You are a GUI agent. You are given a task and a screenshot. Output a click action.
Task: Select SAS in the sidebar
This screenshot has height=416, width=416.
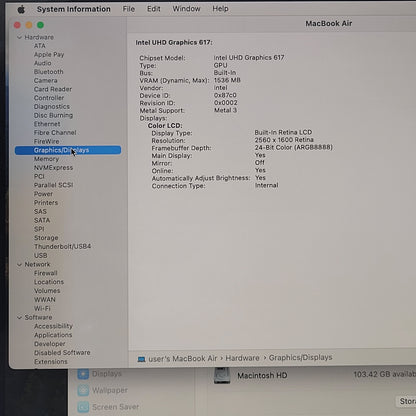[40, 212]
